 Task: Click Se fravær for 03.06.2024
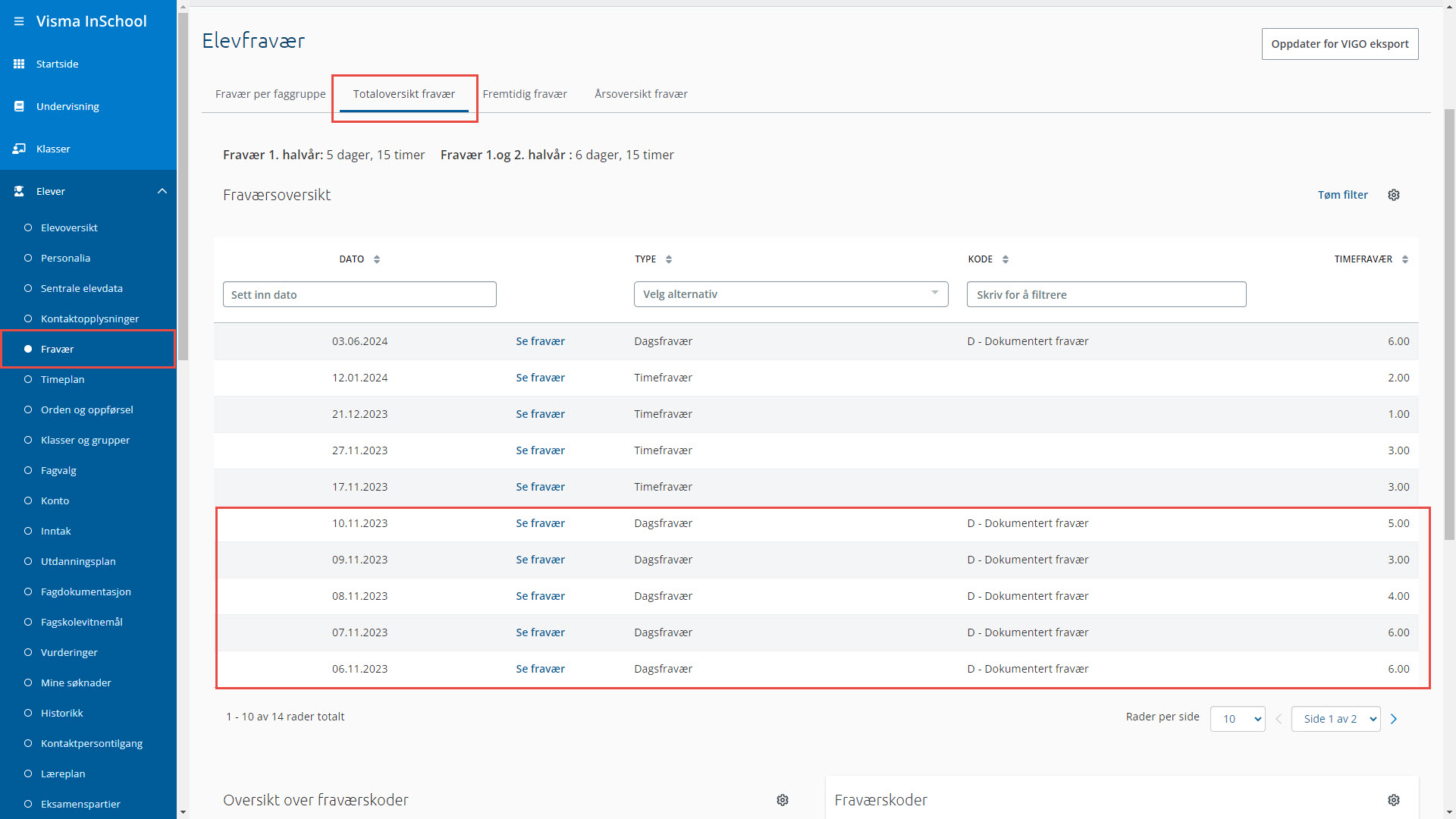(x=540, y=341)
